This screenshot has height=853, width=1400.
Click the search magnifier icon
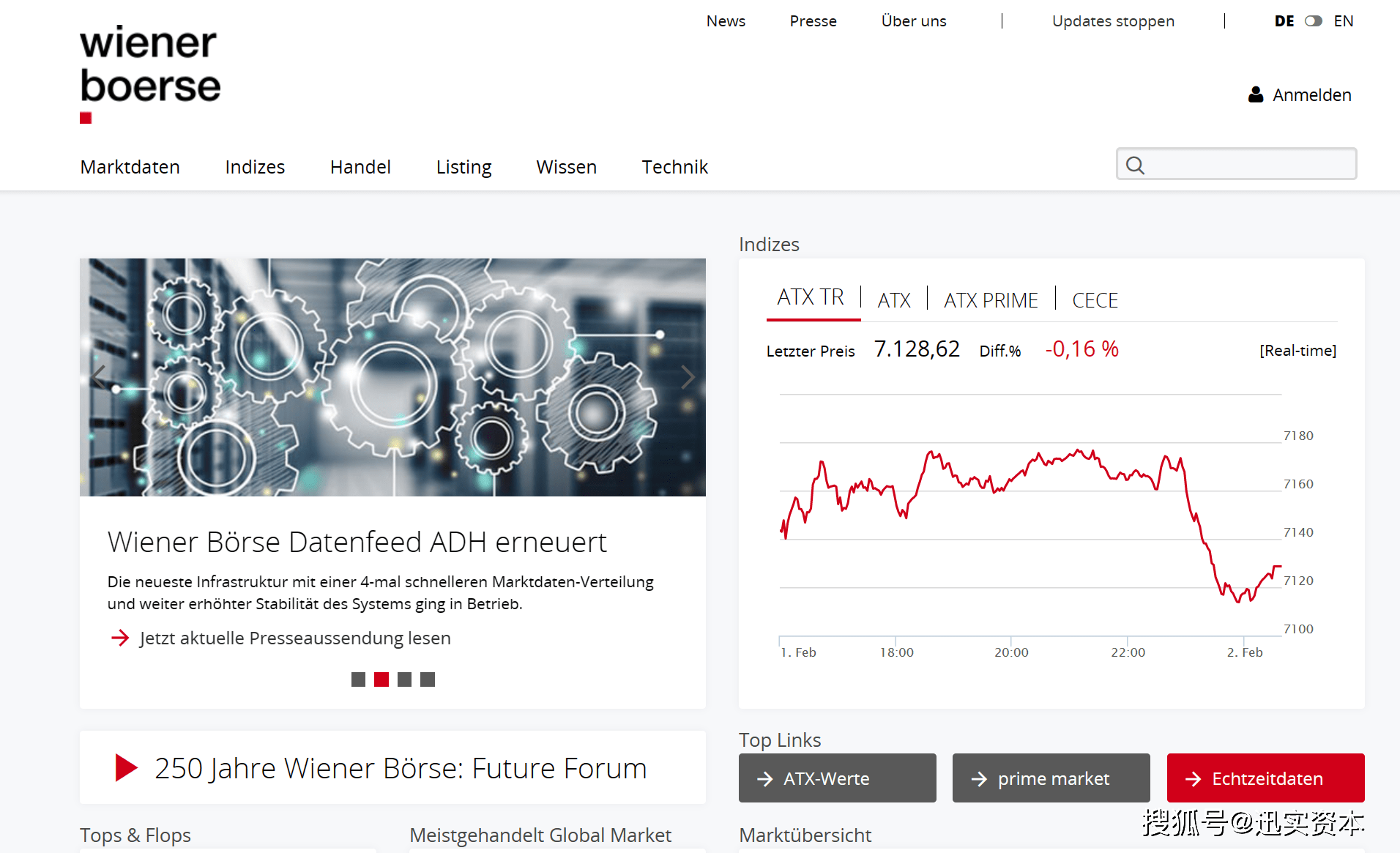(x=1135, y=165)
